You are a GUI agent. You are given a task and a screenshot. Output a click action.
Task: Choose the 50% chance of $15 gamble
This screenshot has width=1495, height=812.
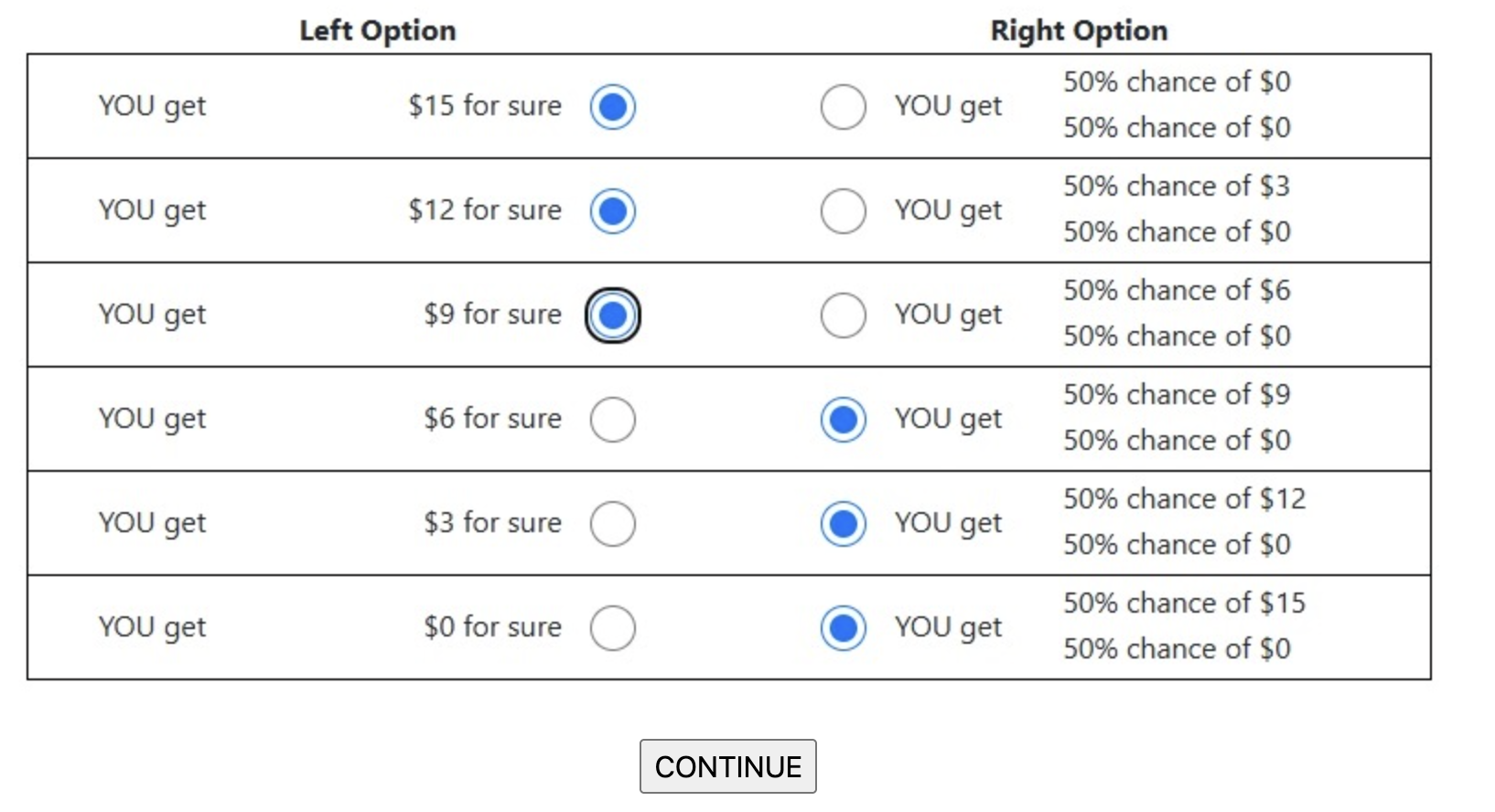843,628
